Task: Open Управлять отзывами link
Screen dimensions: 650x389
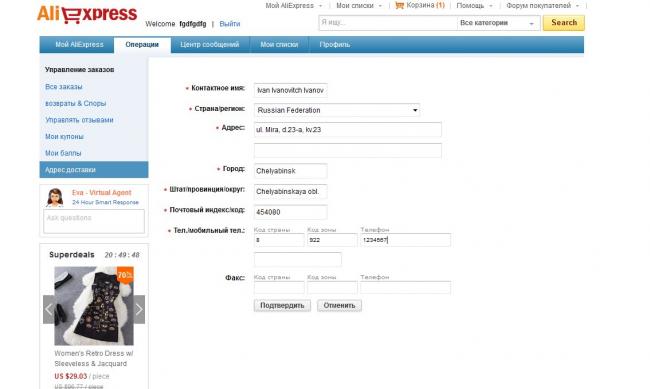Action: (x=79, y=120)
